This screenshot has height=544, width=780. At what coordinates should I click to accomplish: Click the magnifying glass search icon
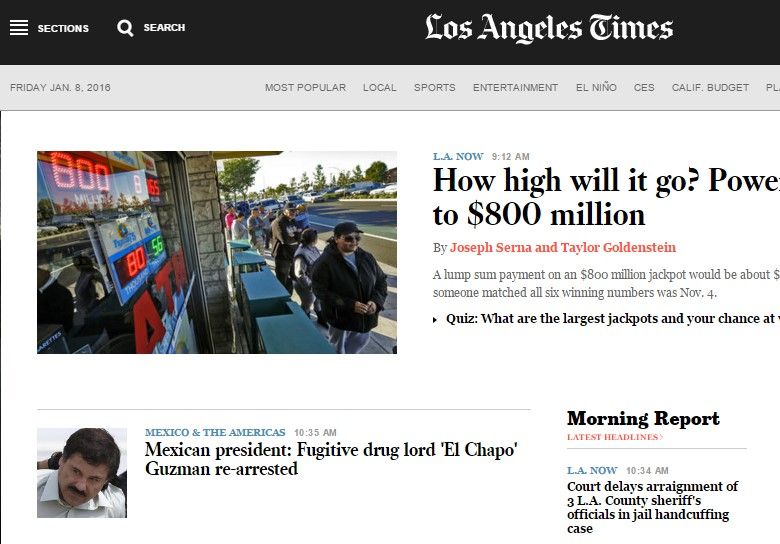[125, 28]
